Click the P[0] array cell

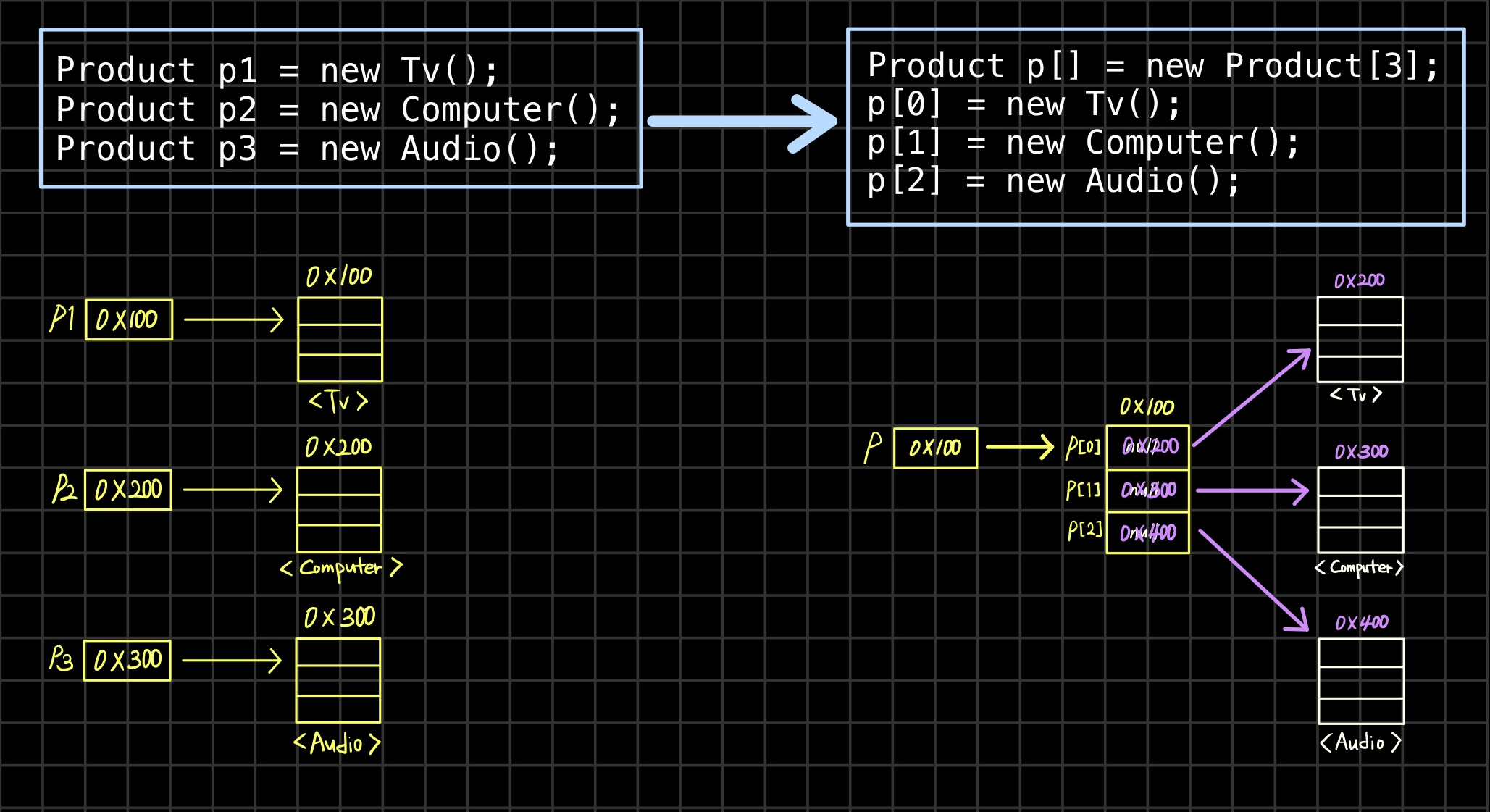(1147, 447)
